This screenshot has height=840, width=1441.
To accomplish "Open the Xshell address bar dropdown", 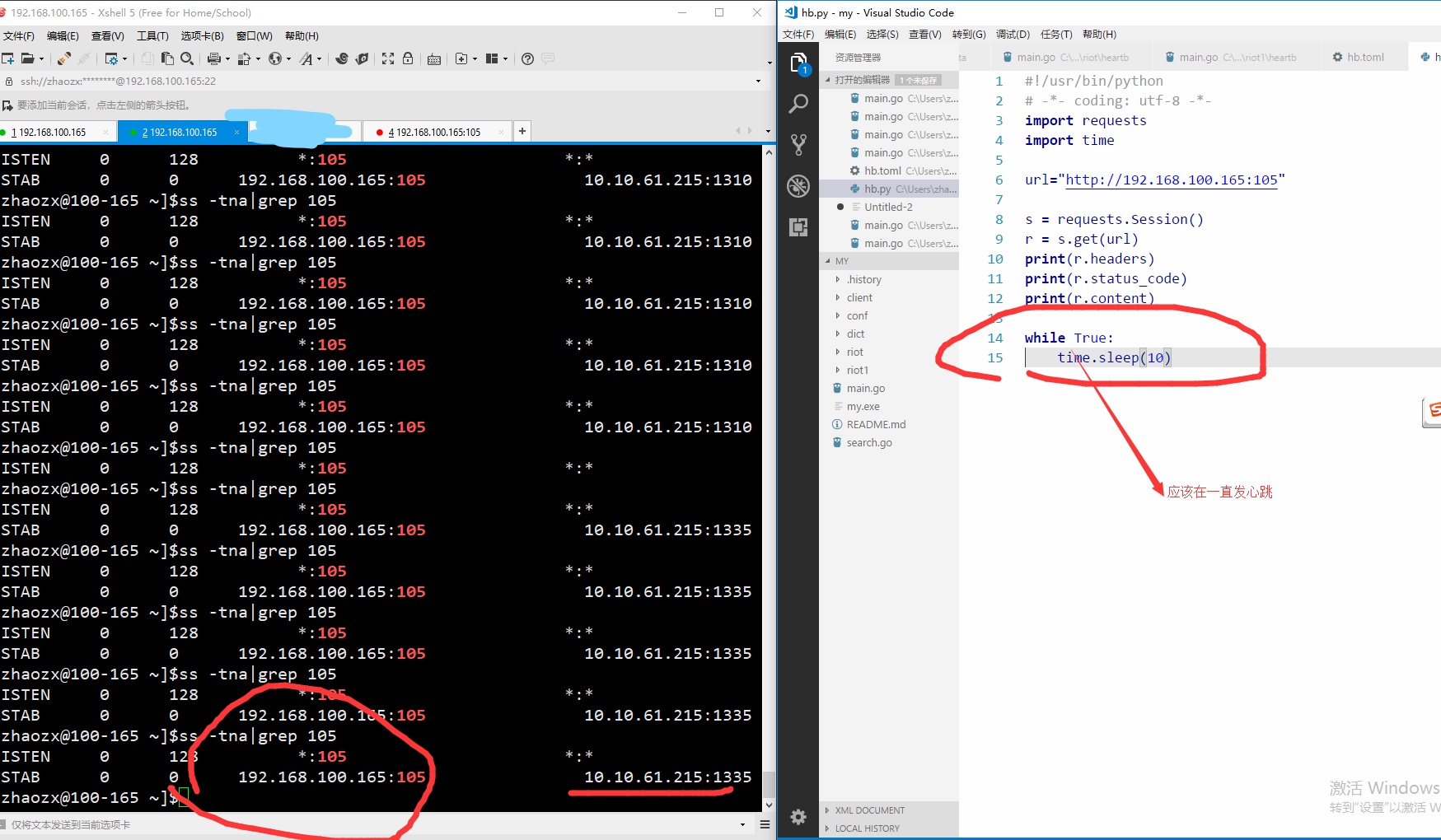I will click(758, 82).
